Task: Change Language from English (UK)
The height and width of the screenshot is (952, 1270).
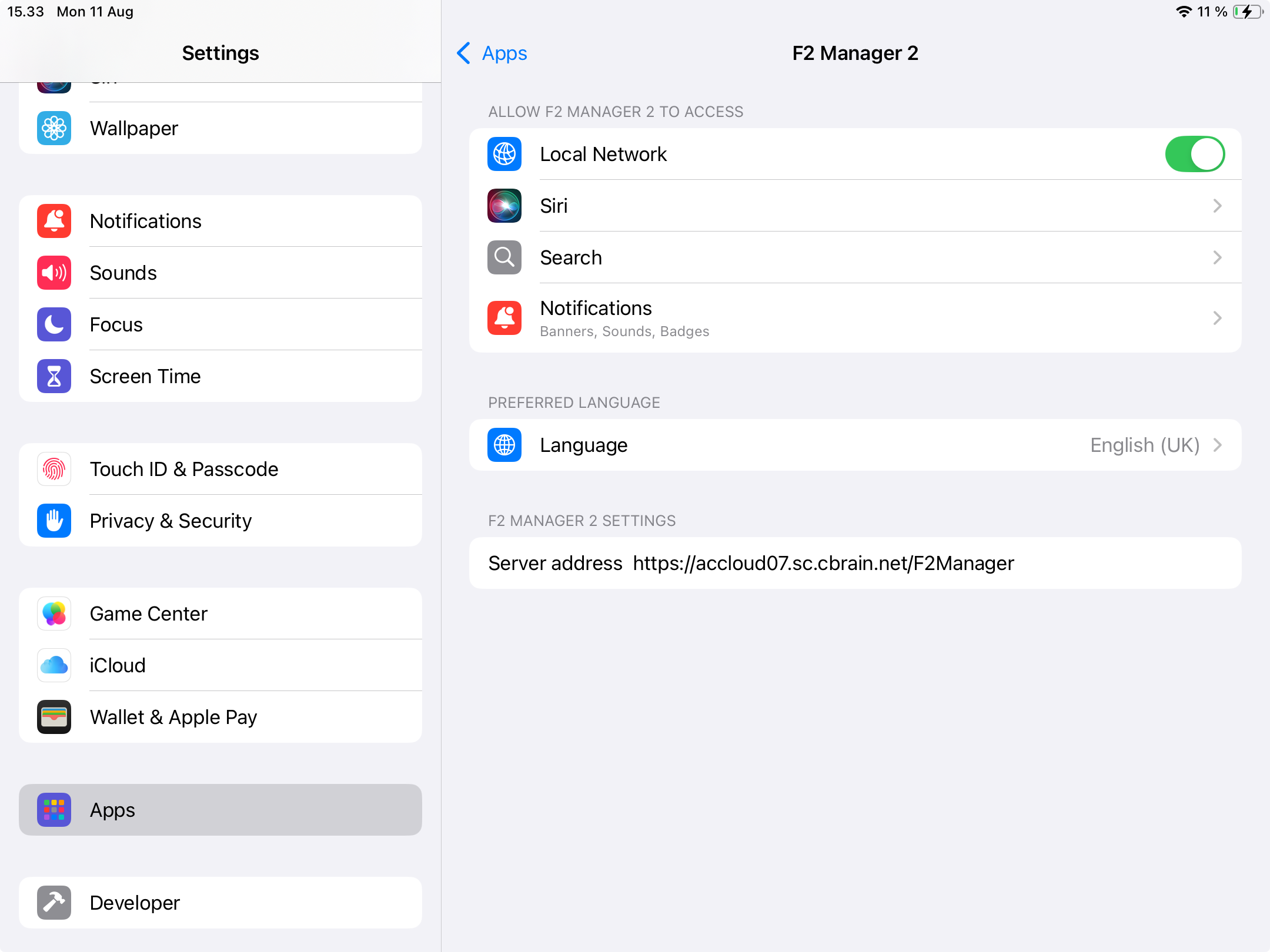Action: [1144, 445]
